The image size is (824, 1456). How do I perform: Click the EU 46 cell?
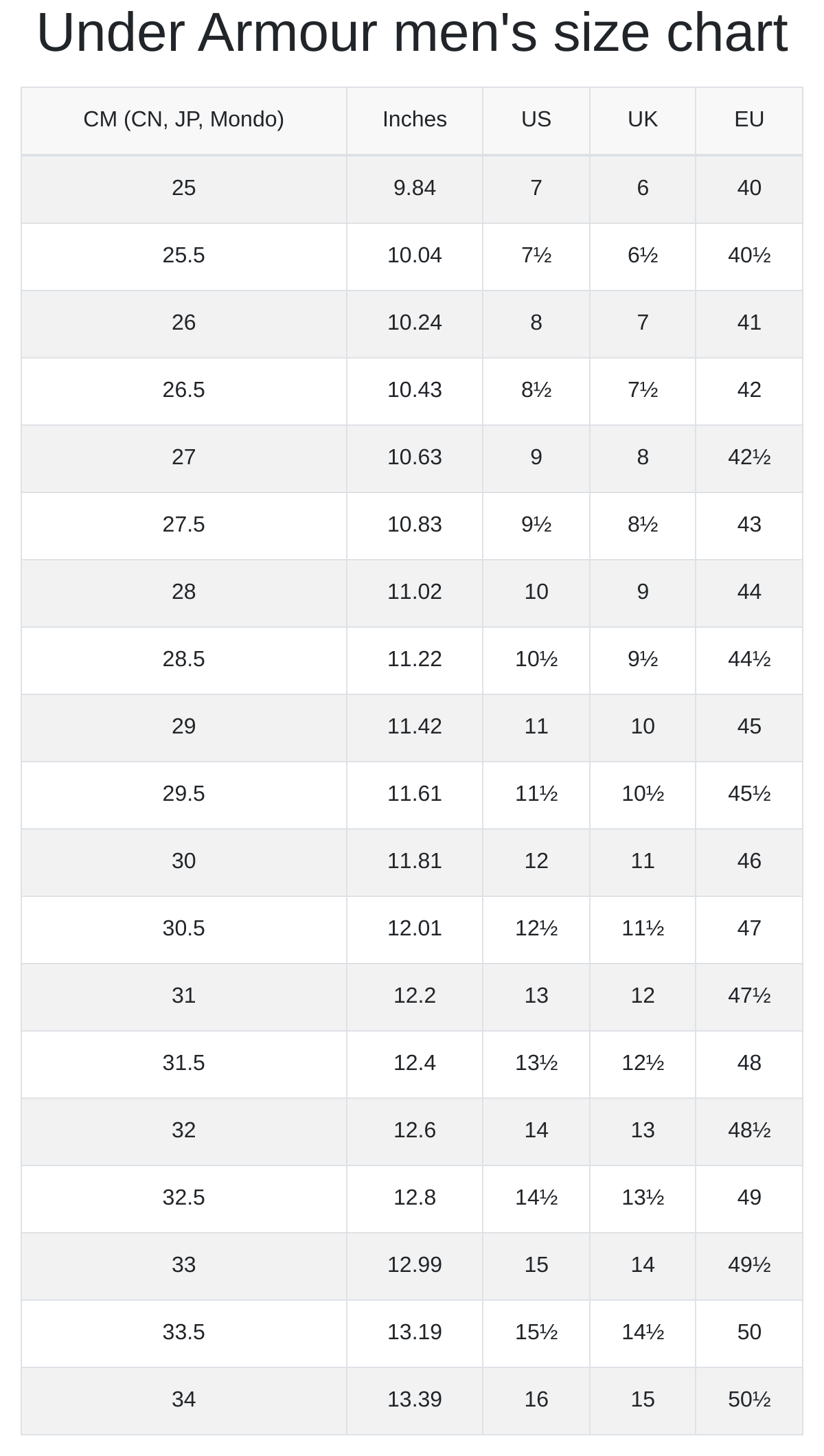(x=749, y=862)
